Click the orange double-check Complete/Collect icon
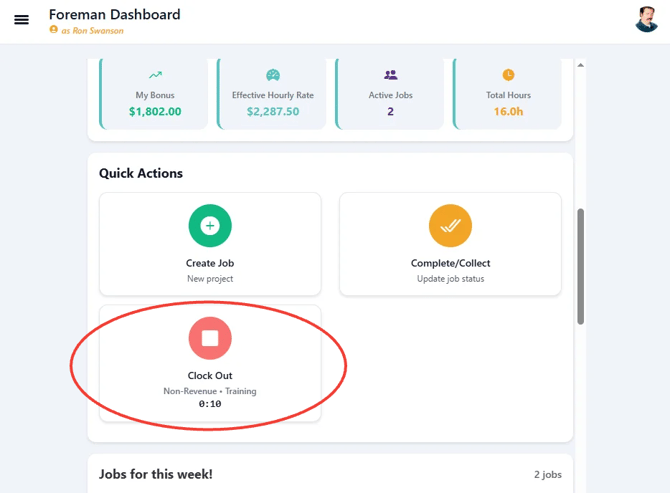670x493 pixels. [x=450, y=226]
